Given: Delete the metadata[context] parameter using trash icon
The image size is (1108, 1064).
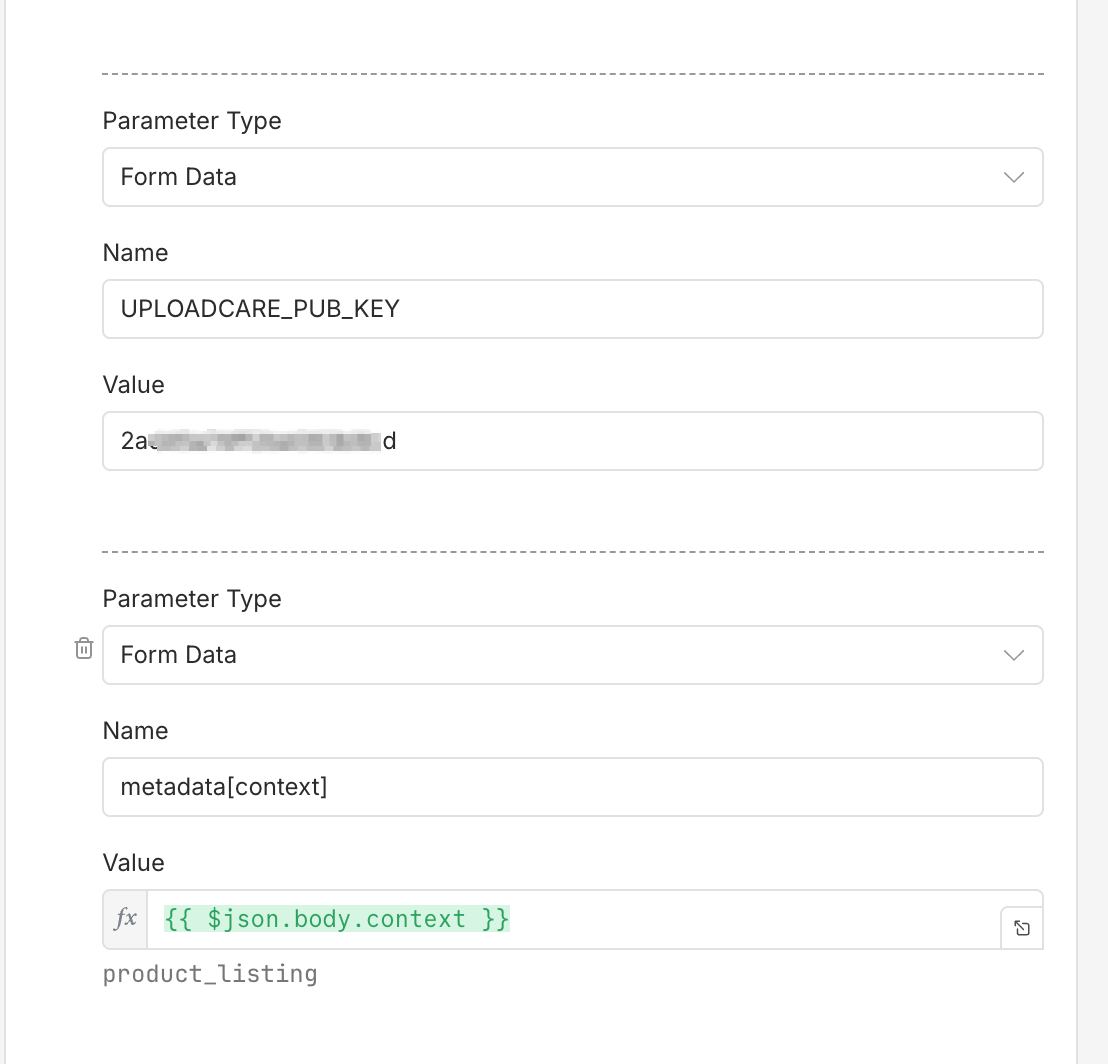Looking at the screenshot, I should (84, 648).
